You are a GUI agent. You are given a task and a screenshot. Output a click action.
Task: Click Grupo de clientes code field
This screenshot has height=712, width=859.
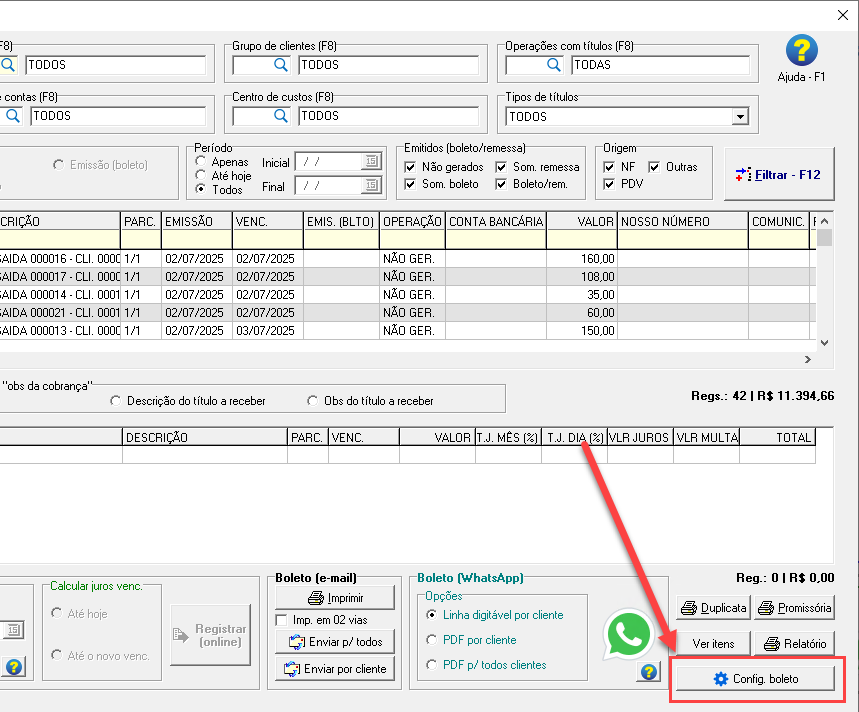(253, 65)
